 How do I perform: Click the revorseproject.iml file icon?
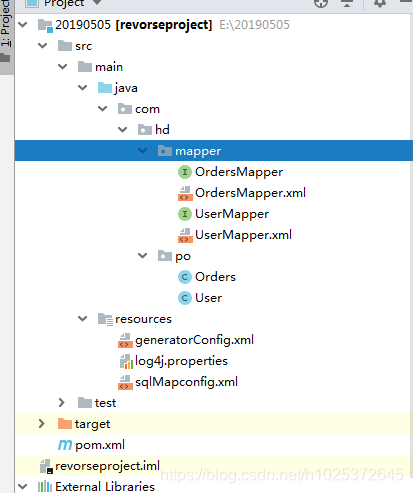click(46, 466)
